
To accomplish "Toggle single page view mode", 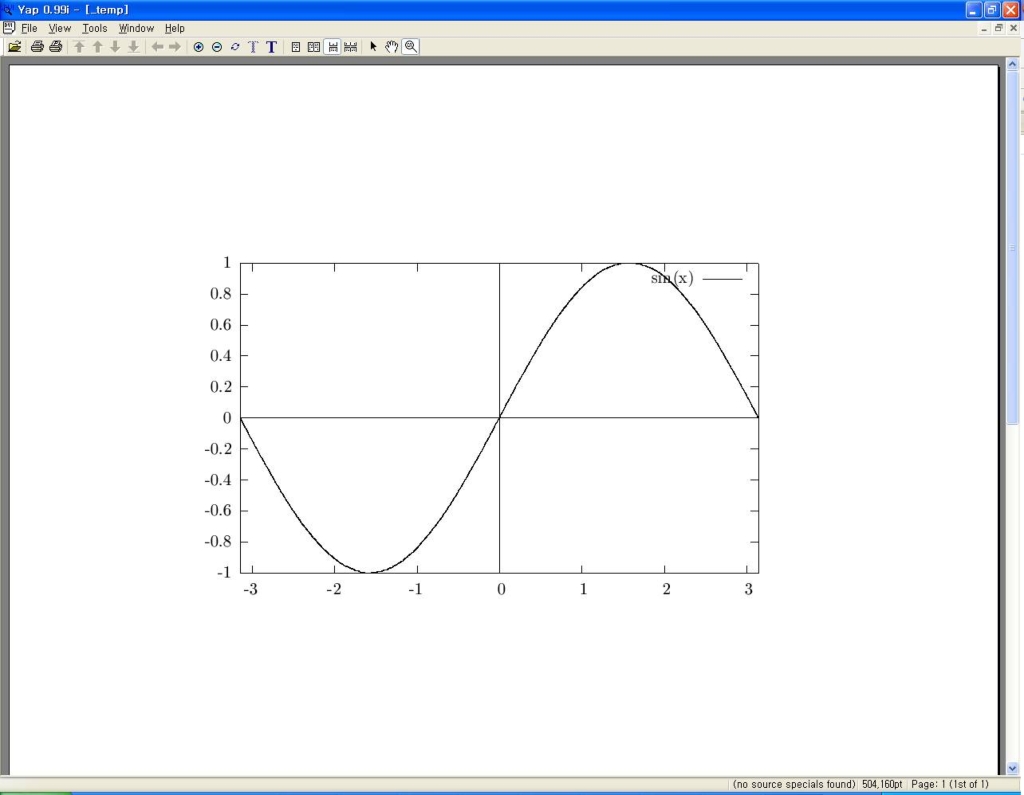I will 296,47.
